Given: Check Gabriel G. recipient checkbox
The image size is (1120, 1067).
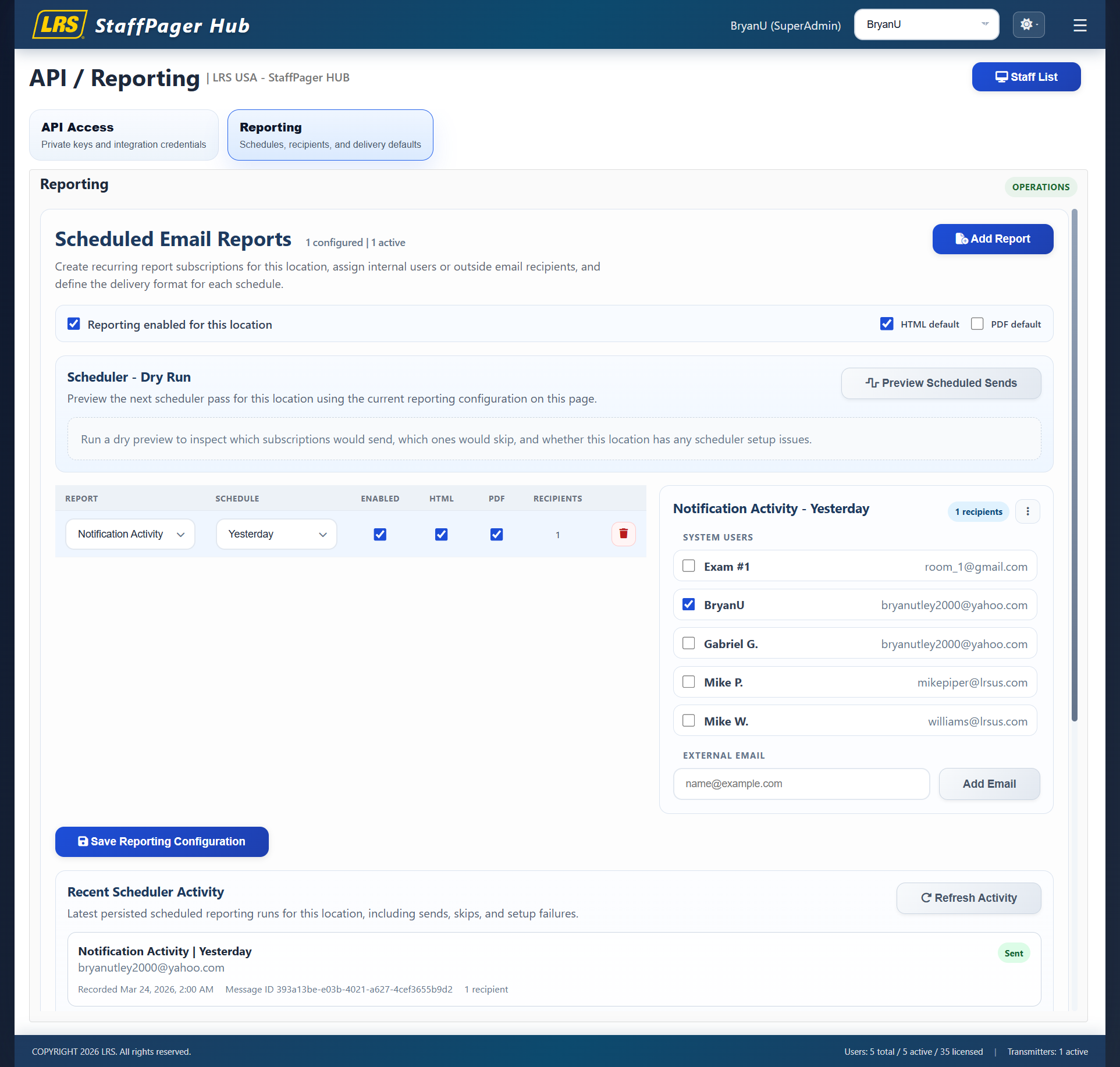Looking at the screenshot, I should point(689,643).
